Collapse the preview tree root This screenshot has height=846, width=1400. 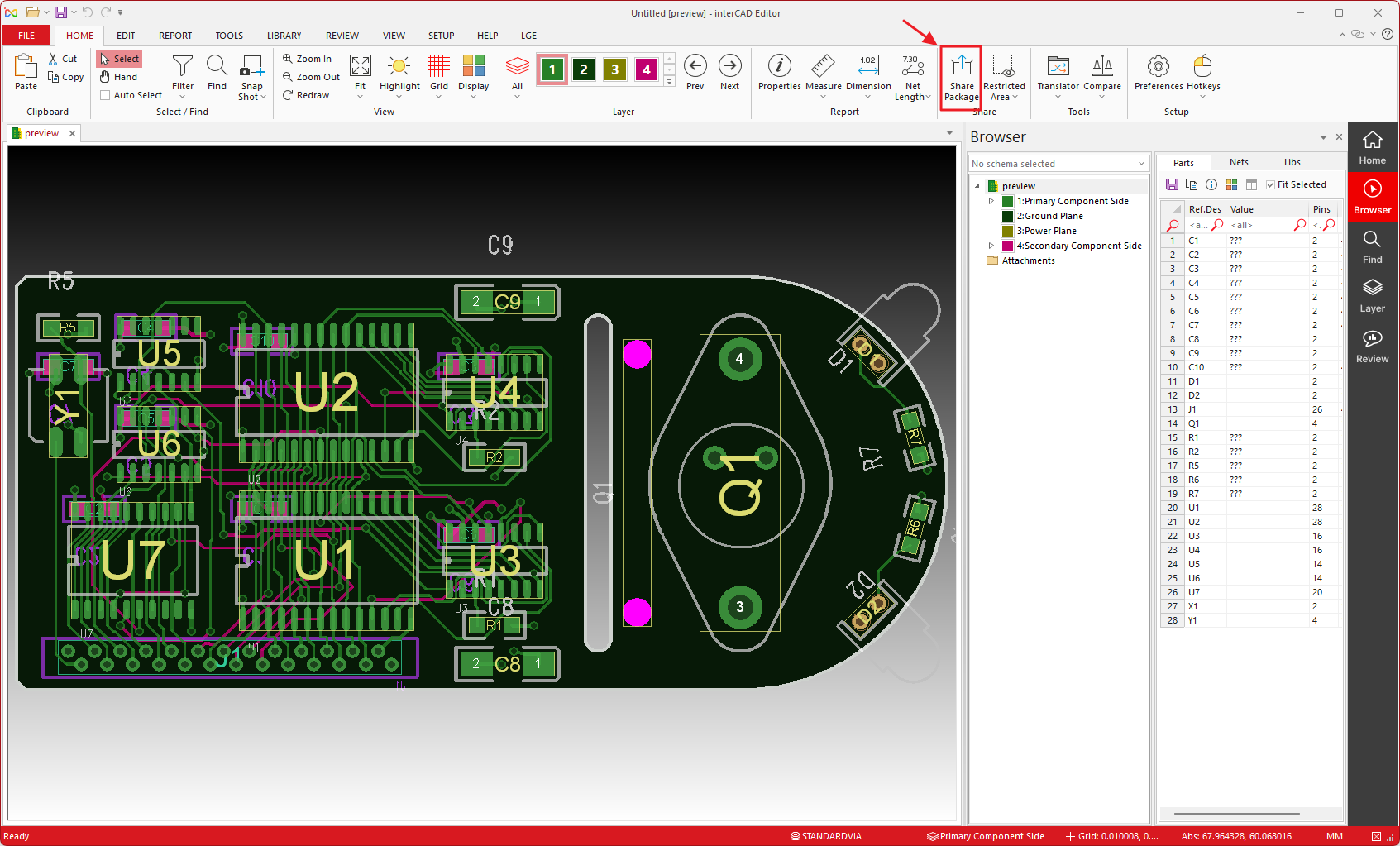click(x=977, y=186)
